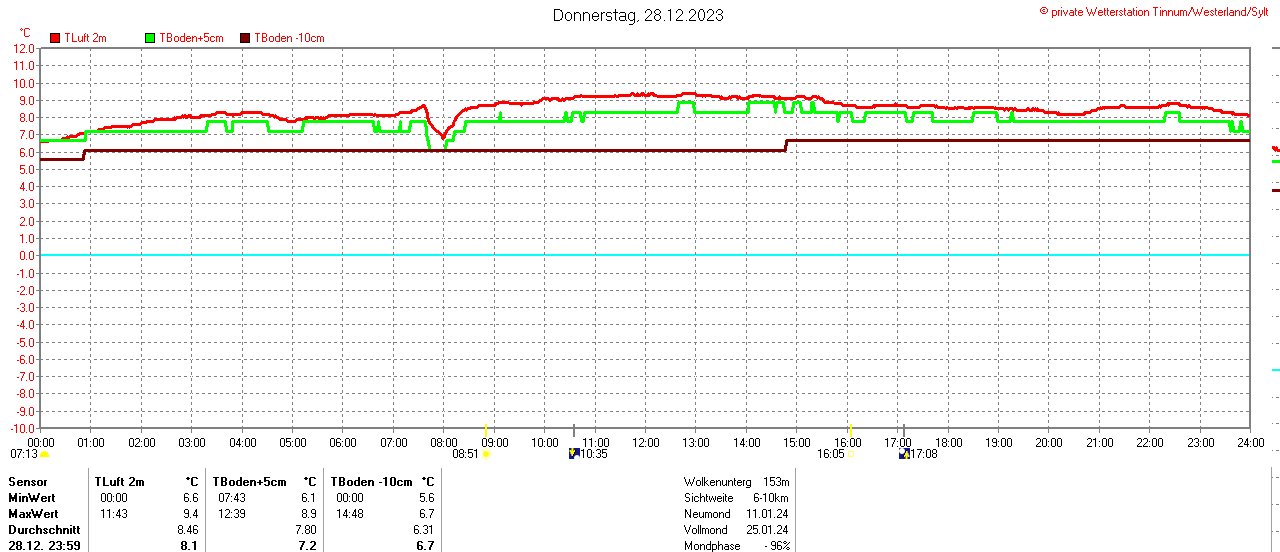
Task: Select the dark red TBoden -10cm legend swatch
Action: [x=246, y=38]
